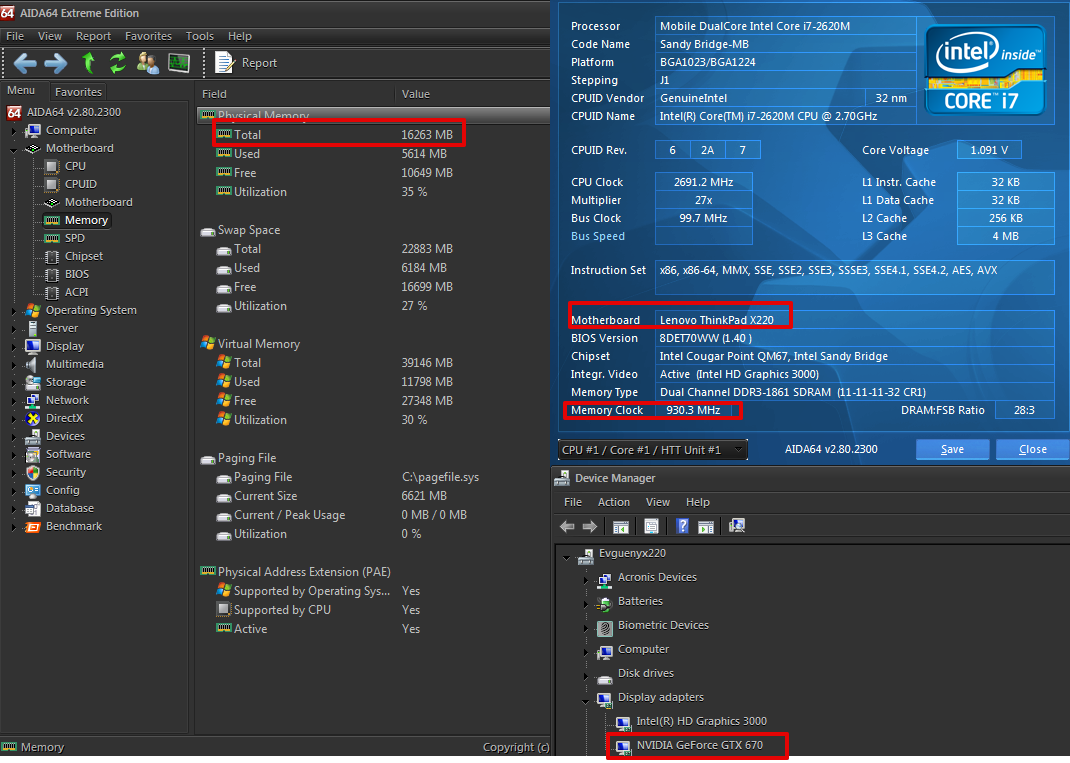Open the user management icon in AIDA64 toolbar
This screenshot has height=763, width=1070.
pos(148,63)
